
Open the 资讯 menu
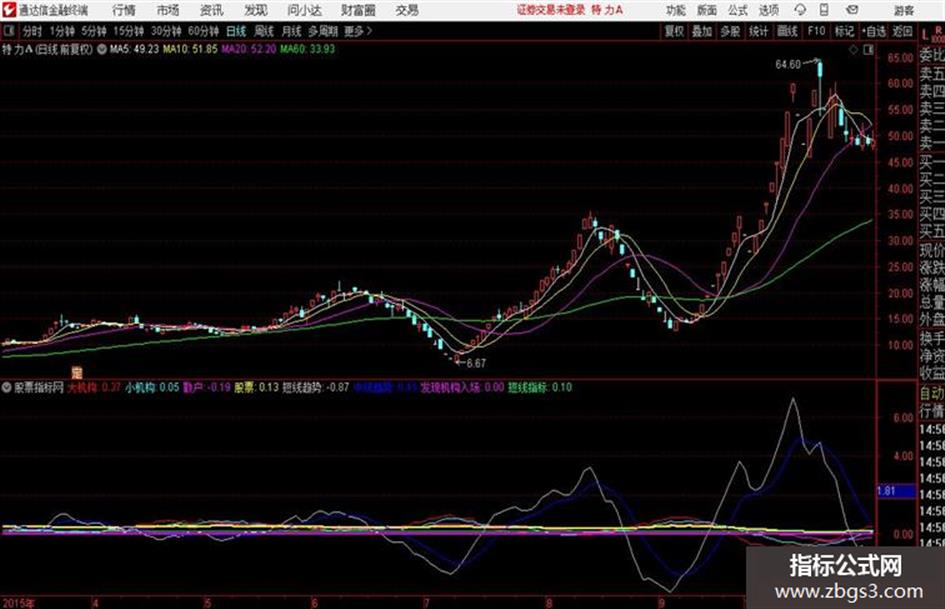click(212, 10)
